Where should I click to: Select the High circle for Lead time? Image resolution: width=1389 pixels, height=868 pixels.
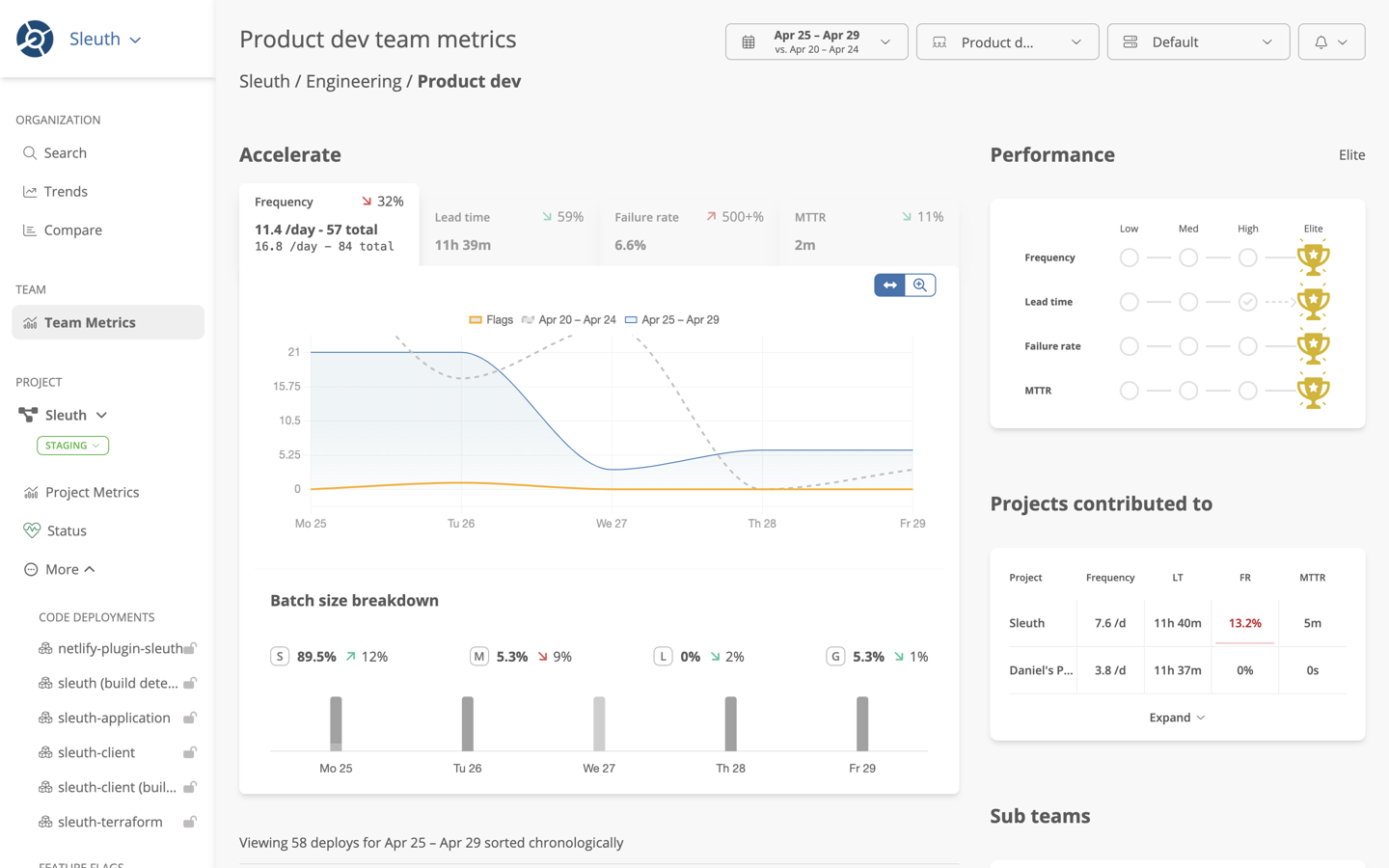coord(1247,302)
